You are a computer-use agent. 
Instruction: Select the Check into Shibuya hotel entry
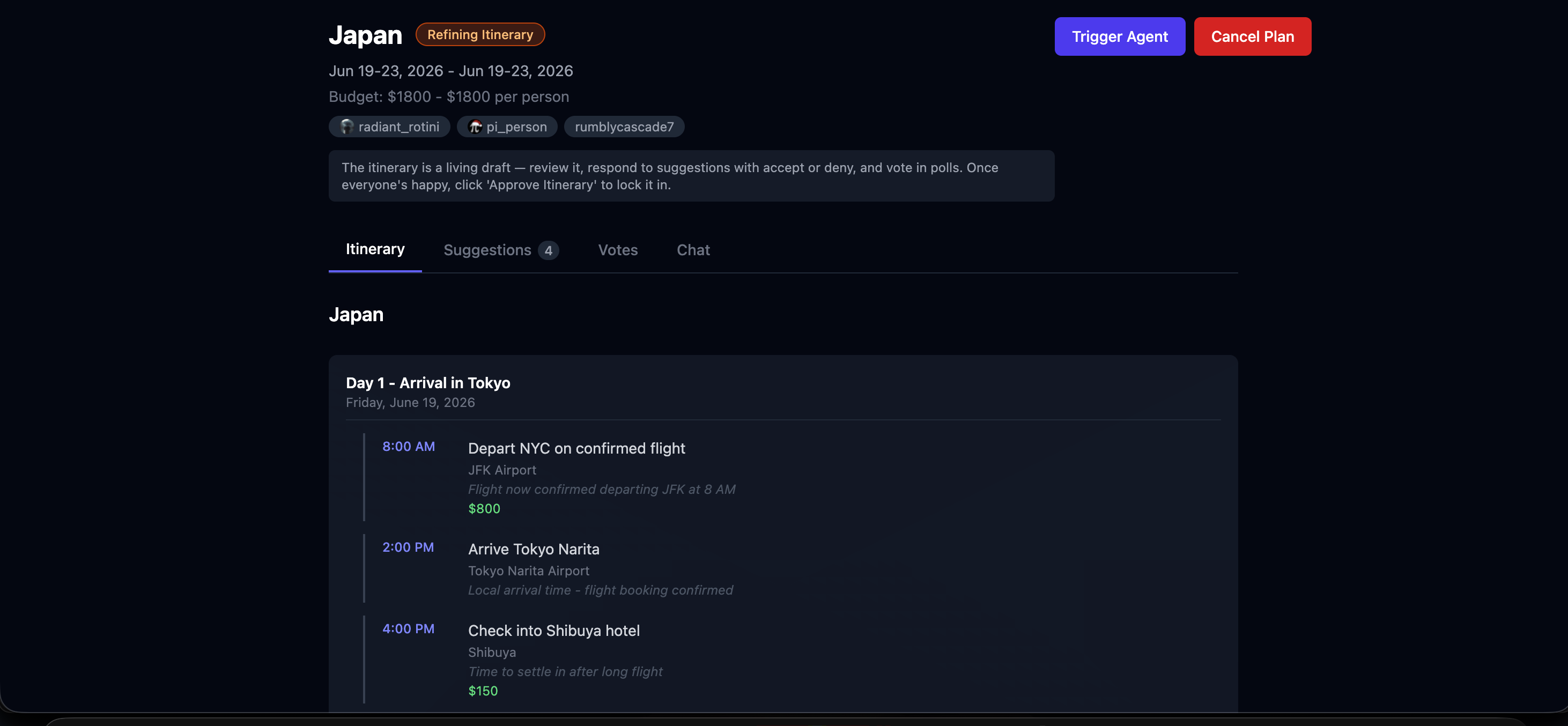(x=553, y=631)
